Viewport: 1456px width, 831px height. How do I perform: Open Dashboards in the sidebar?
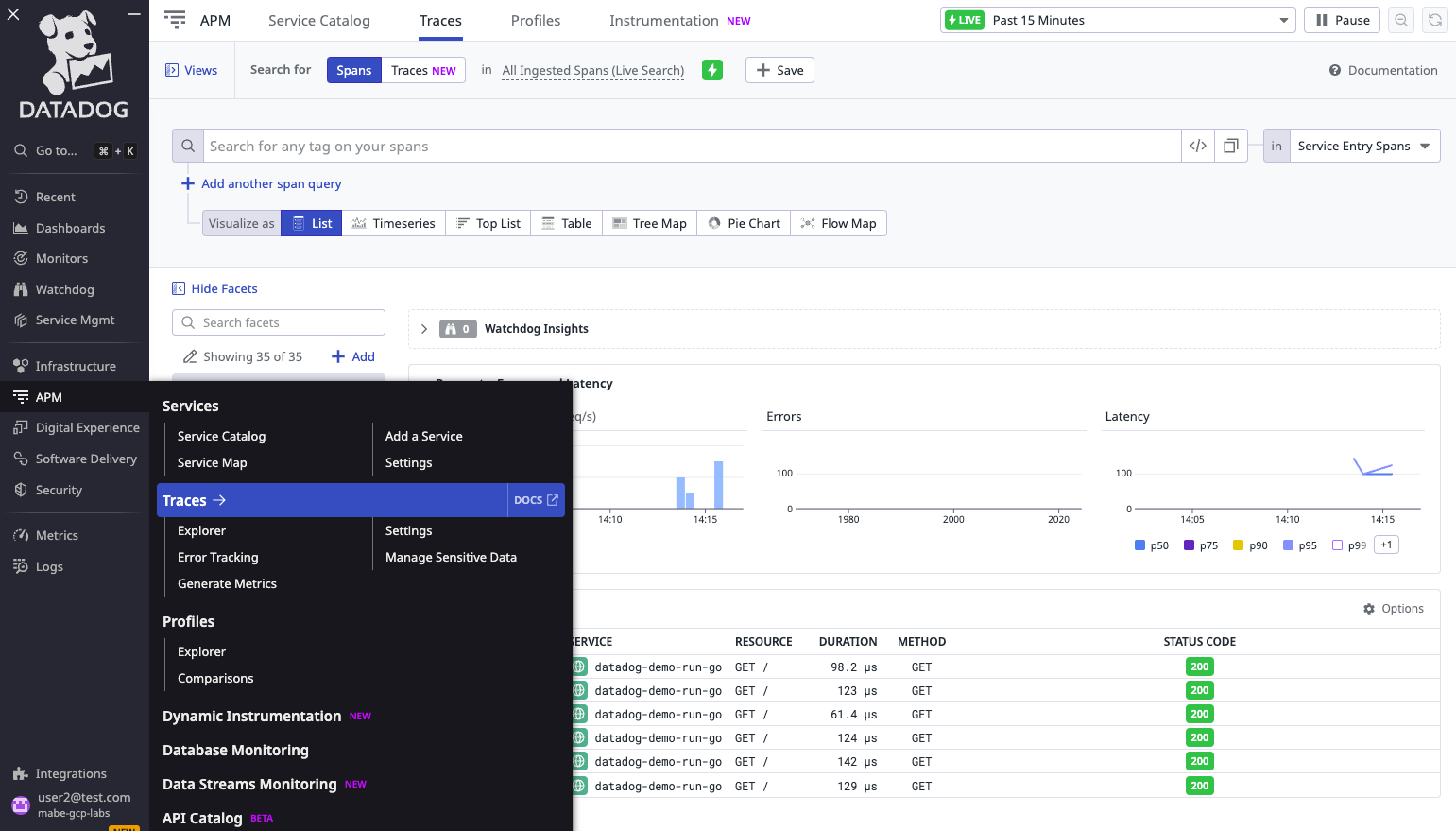click(70, 228)
